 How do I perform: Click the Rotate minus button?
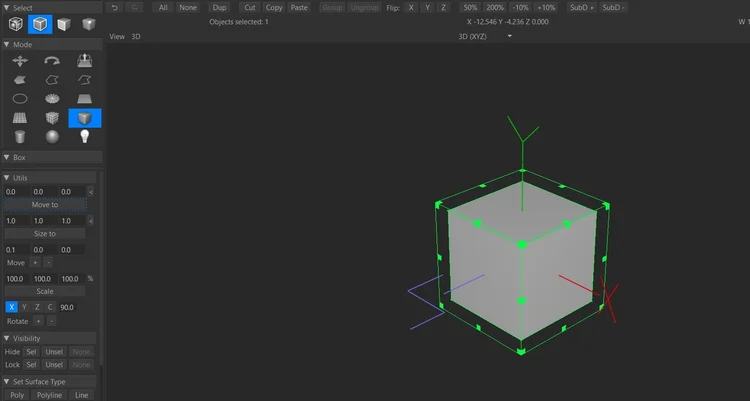click(x=52, y=321)
